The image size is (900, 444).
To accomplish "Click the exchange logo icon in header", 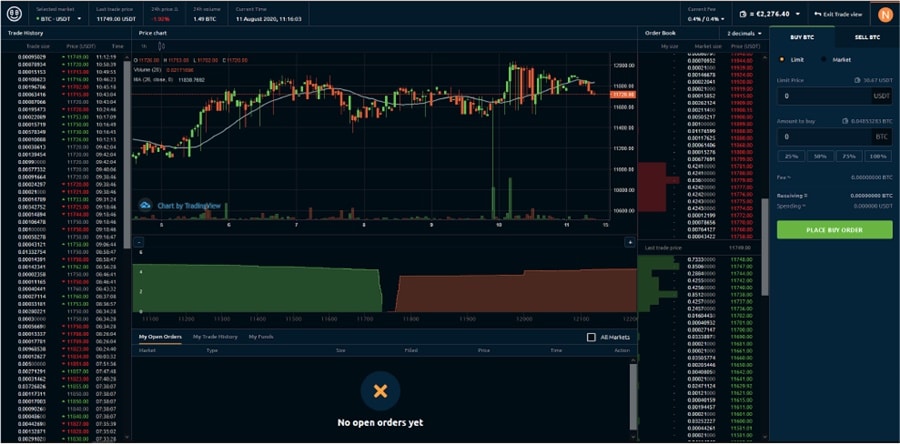I will [14, 14].
